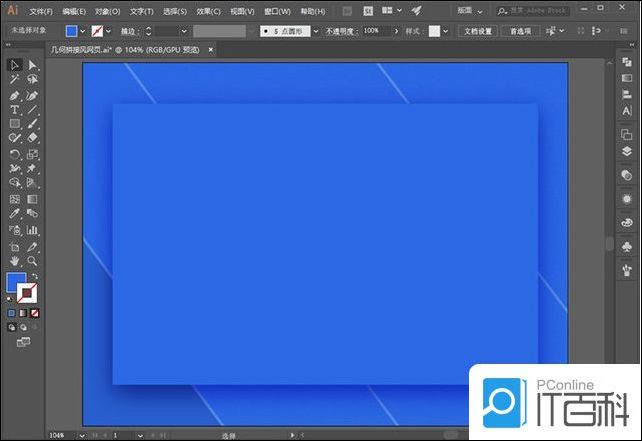This screenshot has height=441, width=642.
Task: Select the Symbol Sprayer tool
Action: pos(15,230)
